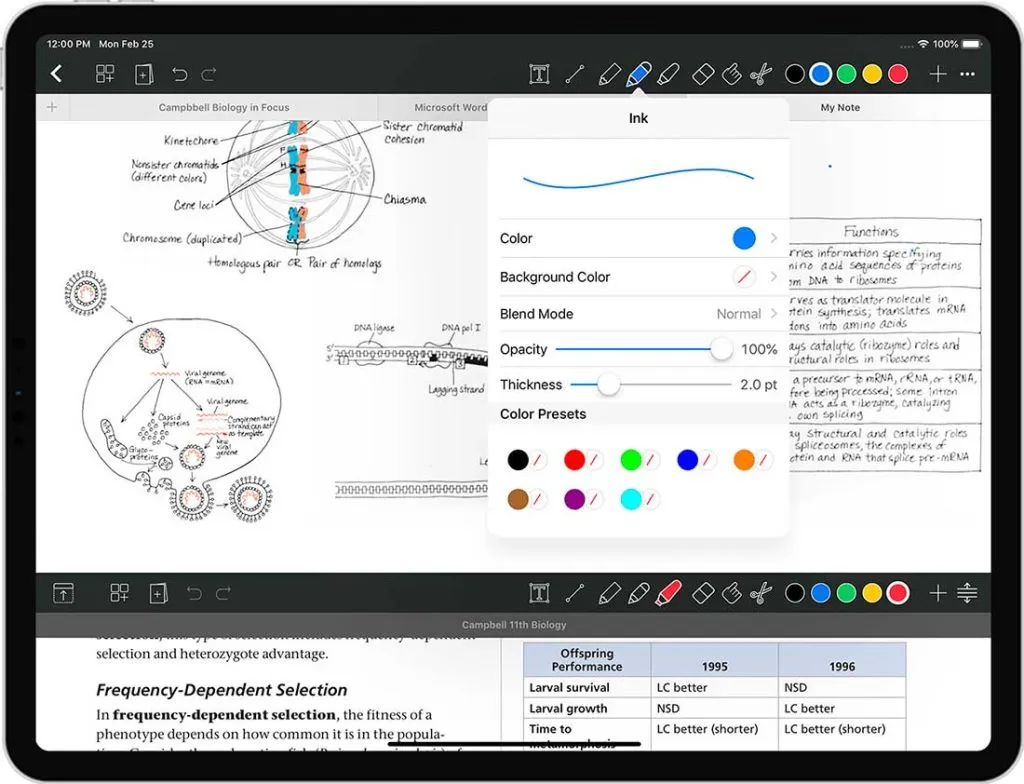
Task: Click the Microsoft Word tab
Action: [450, 108]
